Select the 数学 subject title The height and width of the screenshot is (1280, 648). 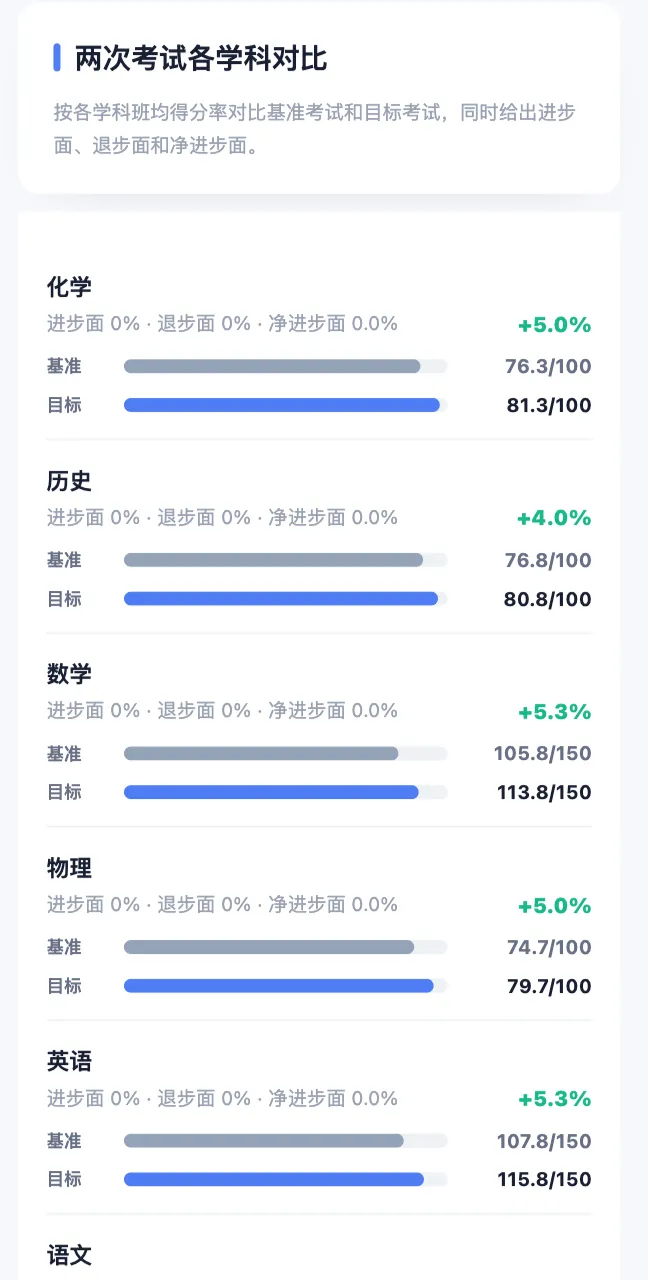pos(69,674)
